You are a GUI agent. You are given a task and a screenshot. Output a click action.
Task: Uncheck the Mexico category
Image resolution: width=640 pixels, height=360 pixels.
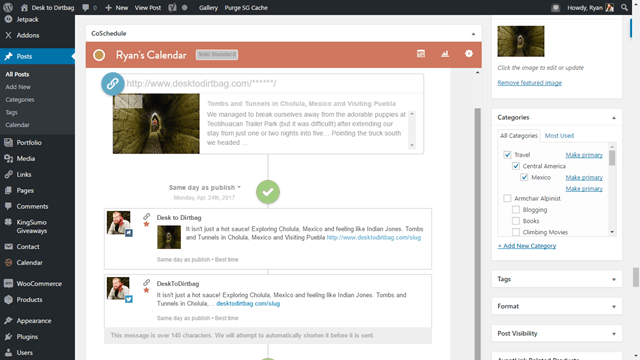(x=524, y=177)
